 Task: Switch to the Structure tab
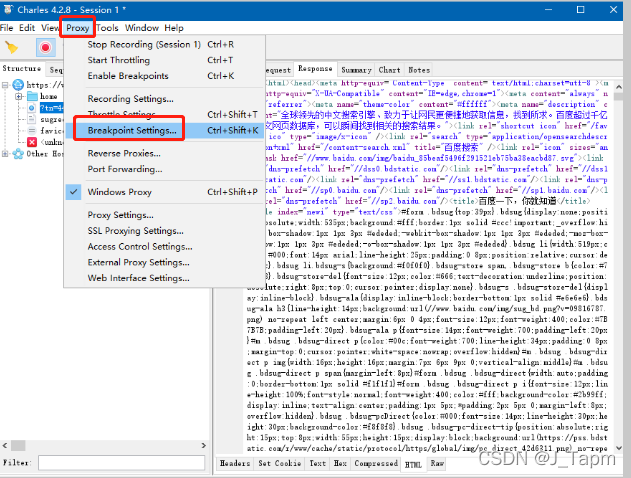pos(22,68)
